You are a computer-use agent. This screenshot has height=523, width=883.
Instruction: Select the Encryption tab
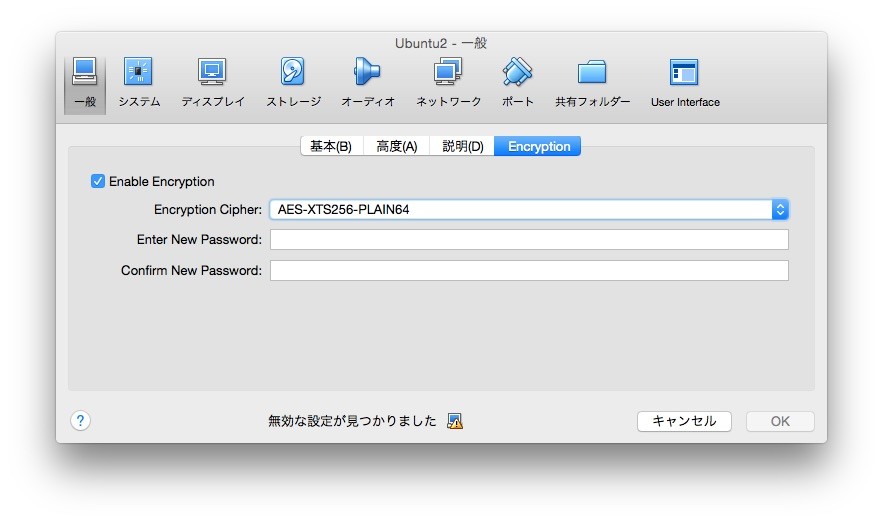(538, 146)
